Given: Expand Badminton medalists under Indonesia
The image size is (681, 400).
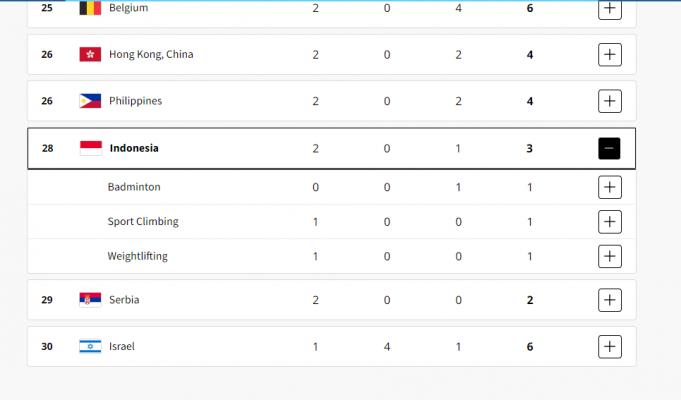Looking at the screenshot, I should coord(610,187).
